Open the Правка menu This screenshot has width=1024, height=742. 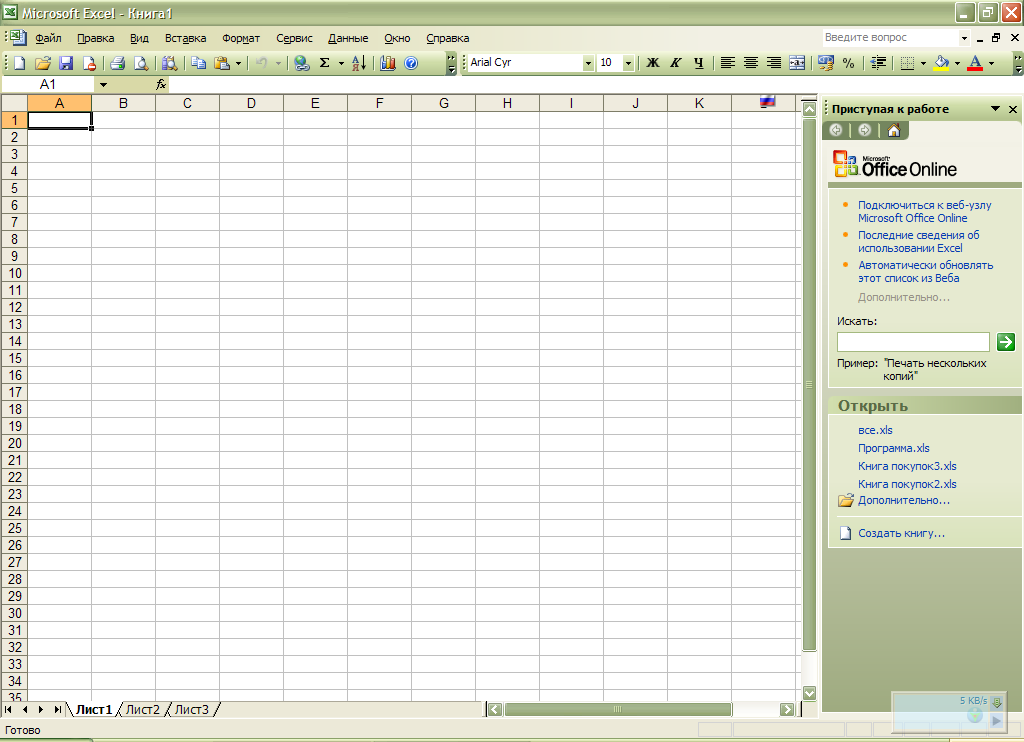point(95,38)
